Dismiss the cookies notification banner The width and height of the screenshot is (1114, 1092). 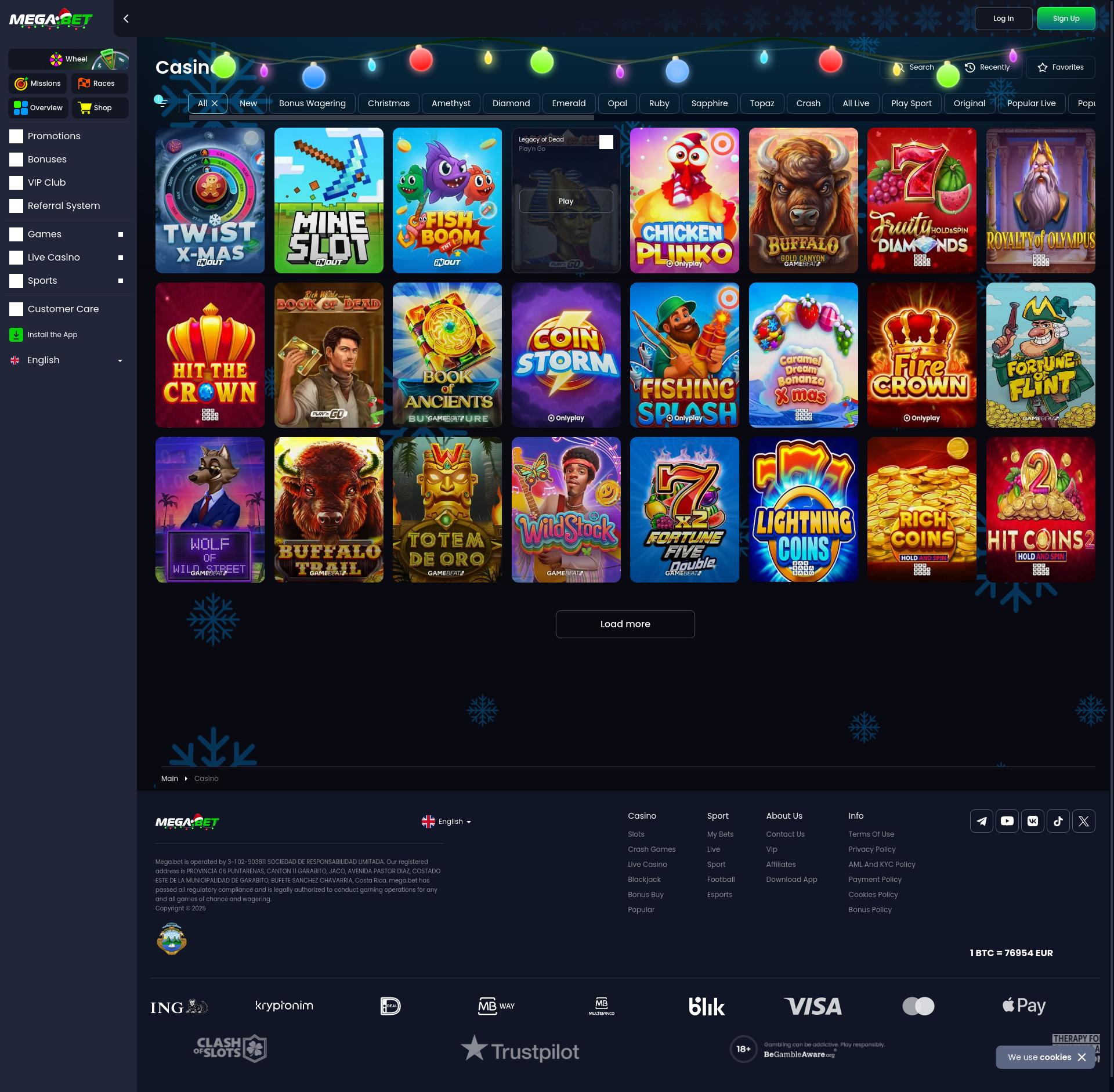point(1083,1057)
